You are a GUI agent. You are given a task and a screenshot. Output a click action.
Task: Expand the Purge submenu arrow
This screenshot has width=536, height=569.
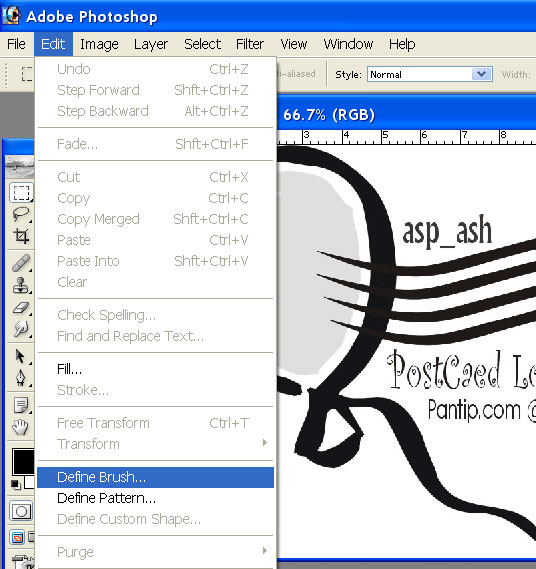pos(265,550)
